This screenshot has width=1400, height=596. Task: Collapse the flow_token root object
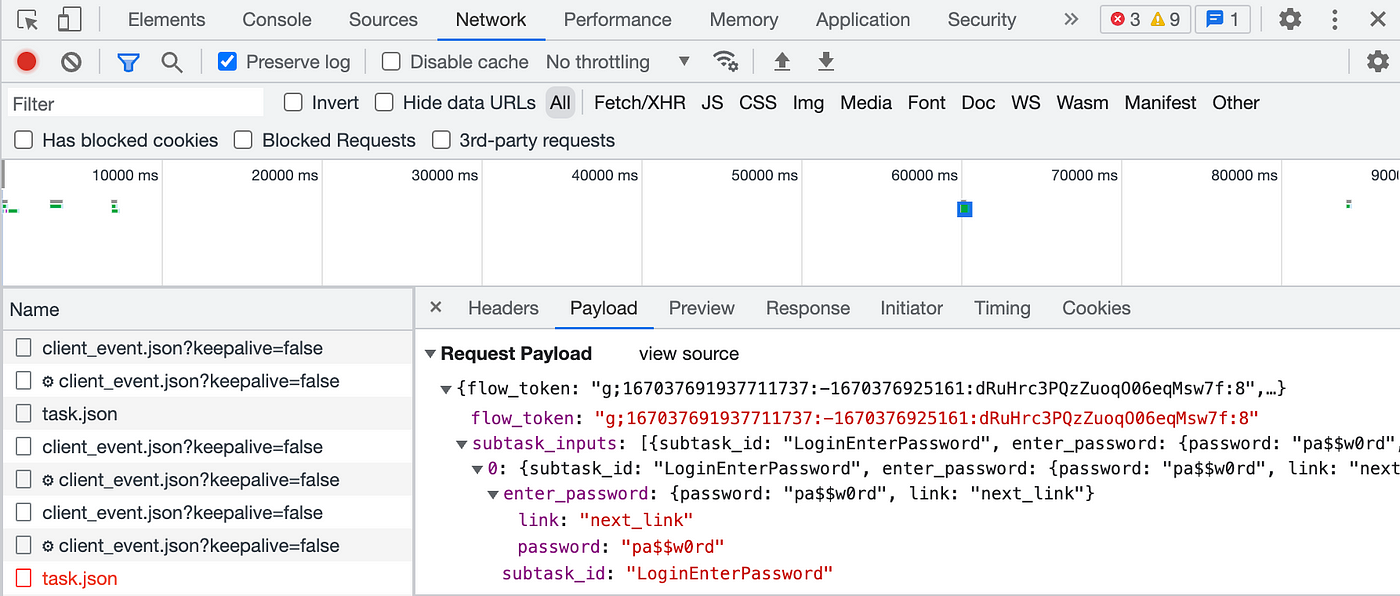[x=447, y=388]
